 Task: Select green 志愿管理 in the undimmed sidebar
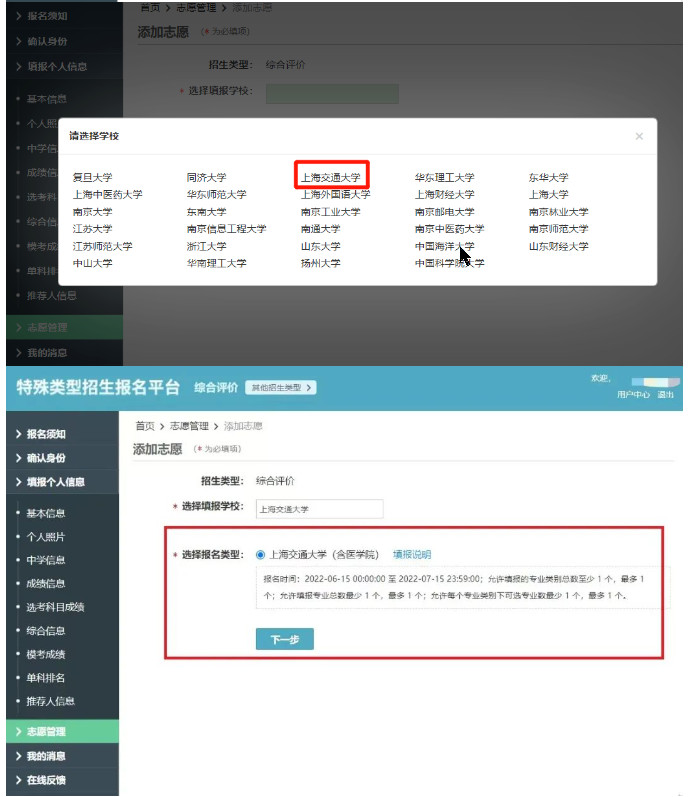click(62, 731)
